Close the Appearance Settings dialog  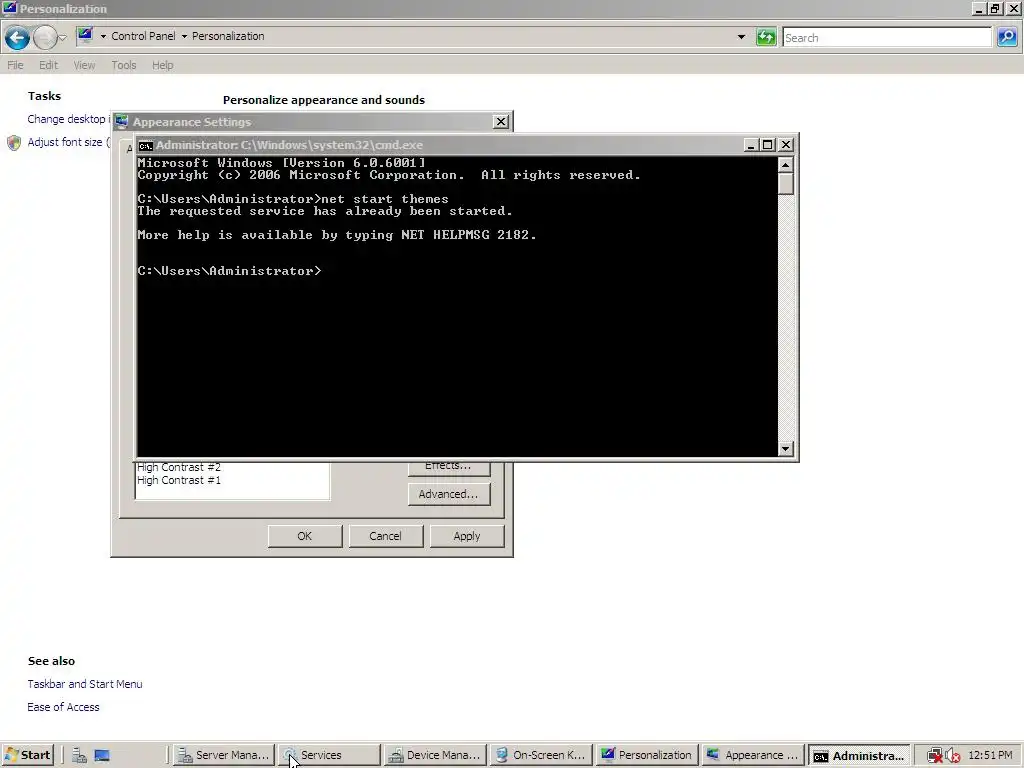click(x=500, y=121)
